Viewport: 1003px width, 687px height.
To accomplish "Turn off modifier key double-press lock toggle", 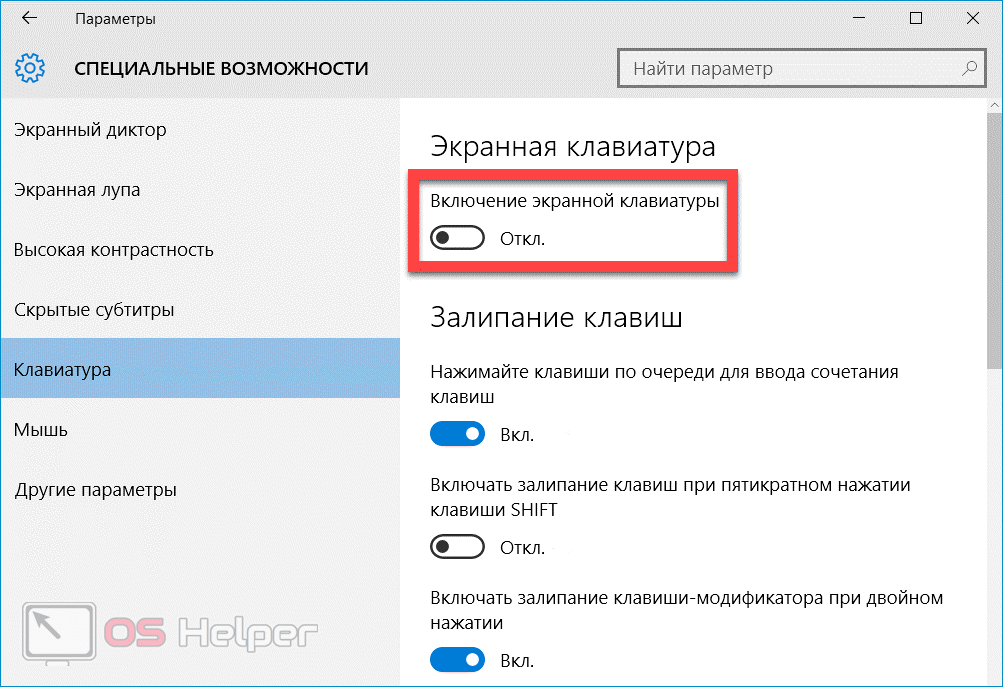I will (x=457, y=661).
